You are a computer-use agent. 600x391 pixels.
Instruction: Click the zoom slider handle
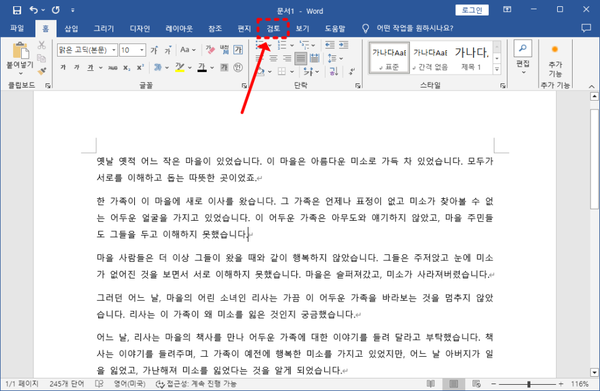point(529,384)
